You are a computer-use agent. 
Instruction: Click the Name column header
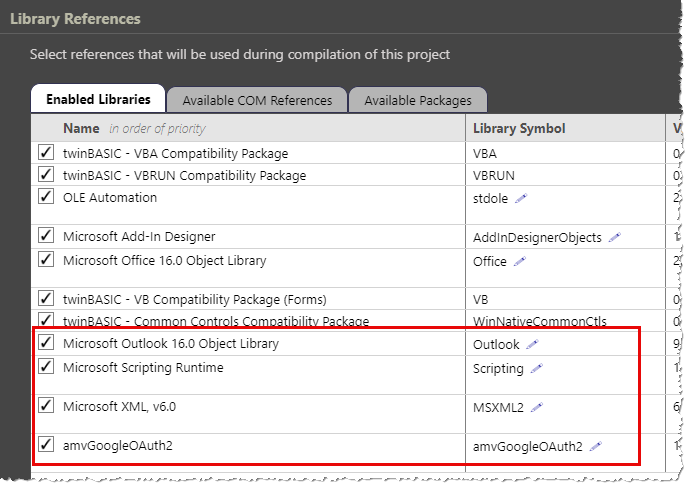coord(81,128)
